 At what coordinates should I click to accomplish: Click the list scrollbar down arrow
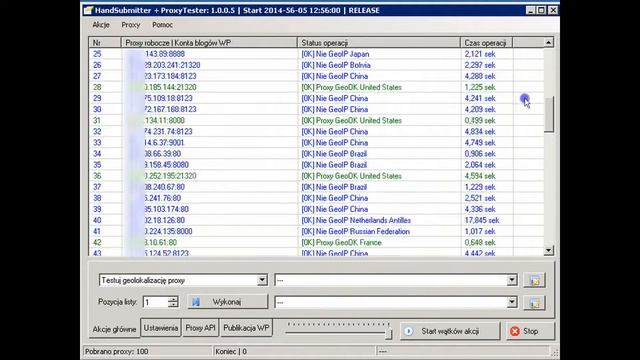(549, 250)
